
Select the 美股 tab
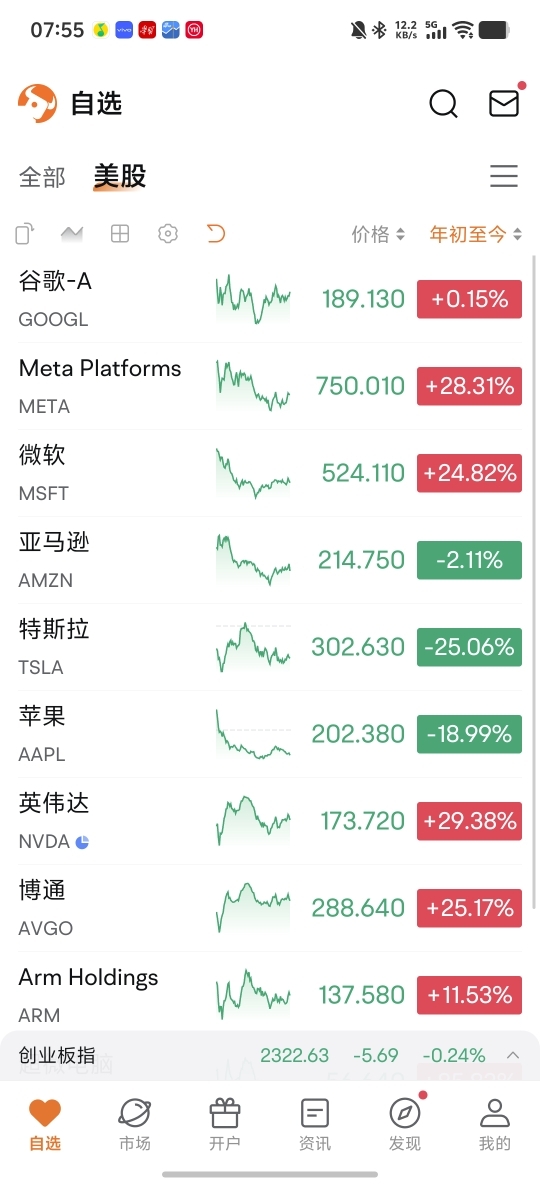tap(120, 177)
